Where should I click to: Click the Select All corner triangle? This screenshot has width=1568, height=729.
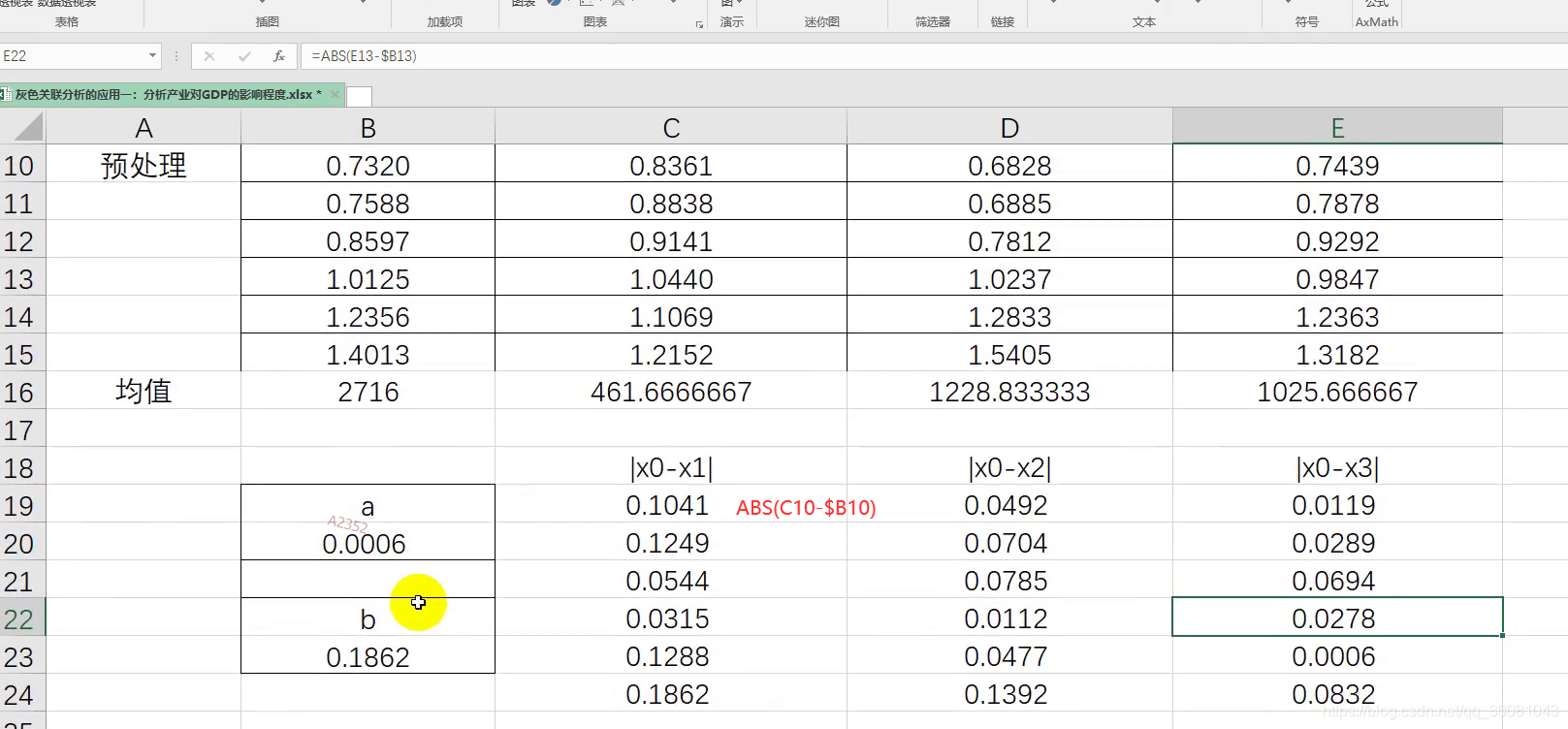click(x=23, y=127)
